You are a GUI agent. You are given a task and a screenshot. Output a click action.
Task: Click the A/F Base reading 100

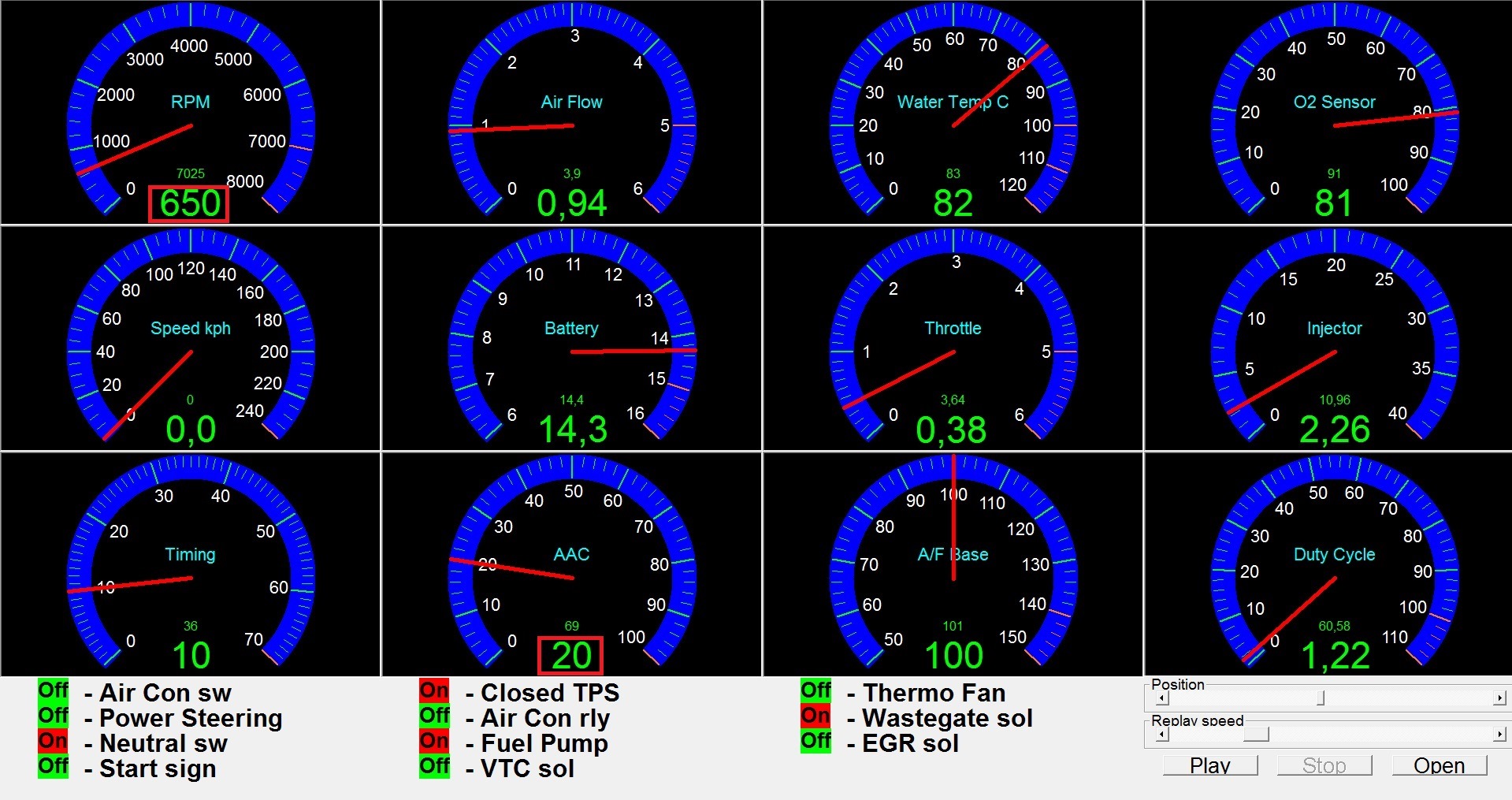pos(953,656)
